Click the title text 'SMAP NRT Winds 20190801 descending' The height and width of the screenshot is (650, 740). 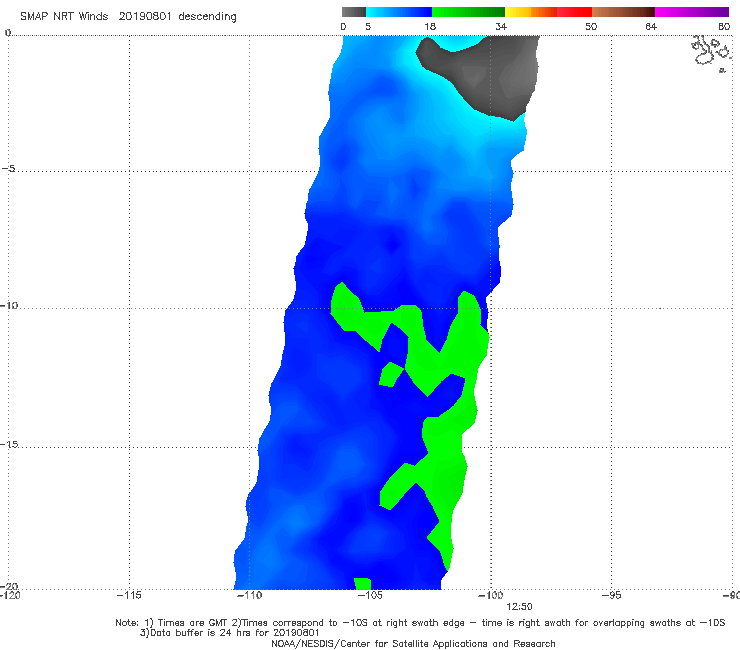[128, 16]
